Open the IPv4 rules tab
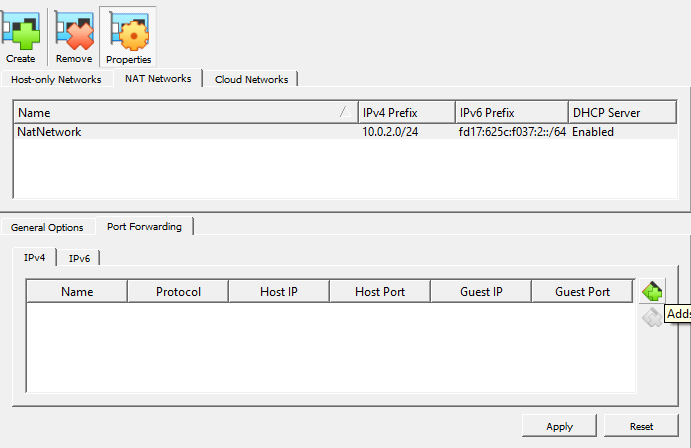 coord(35,258)
